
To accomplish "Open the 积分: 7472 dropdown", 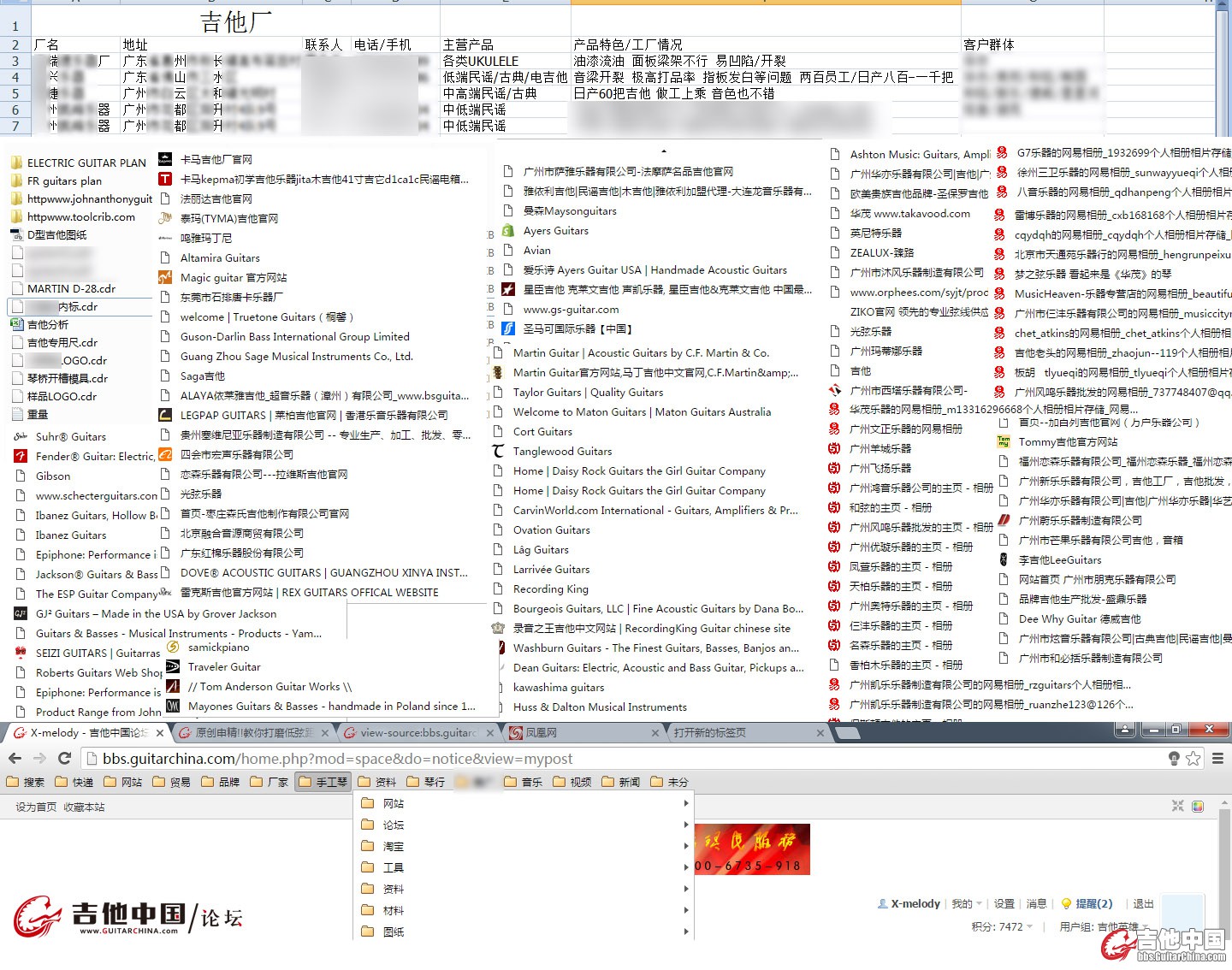I will pyautogui.click(x=1002, y=926).
